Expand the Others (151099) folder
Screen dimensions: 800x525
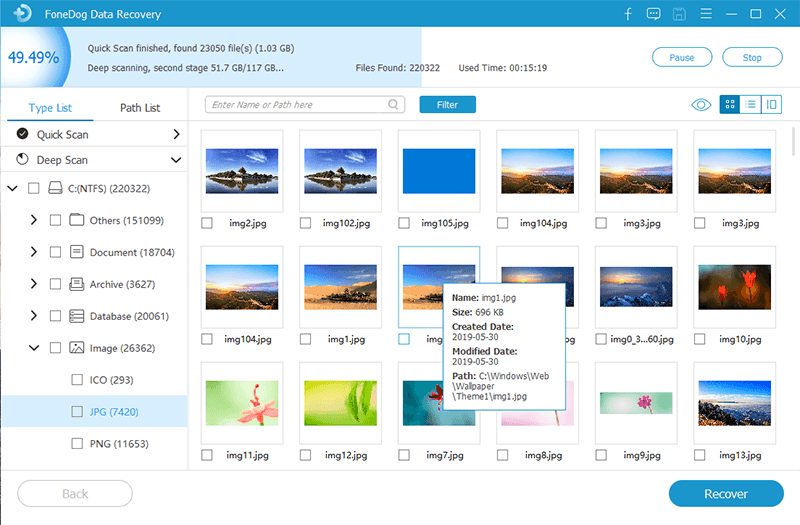34,220
